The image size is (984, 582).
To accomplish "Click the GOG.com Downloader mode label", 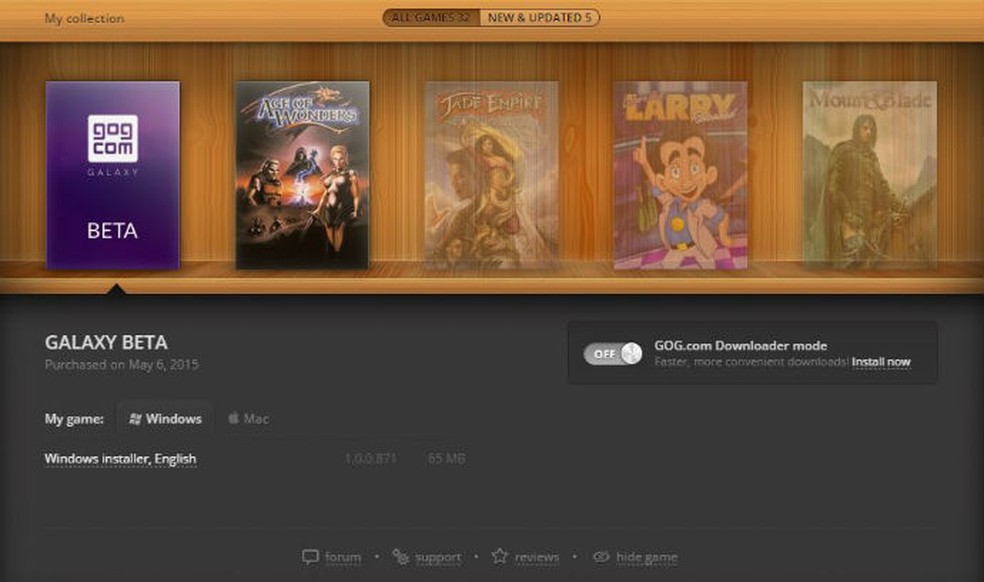I will 741,345.
